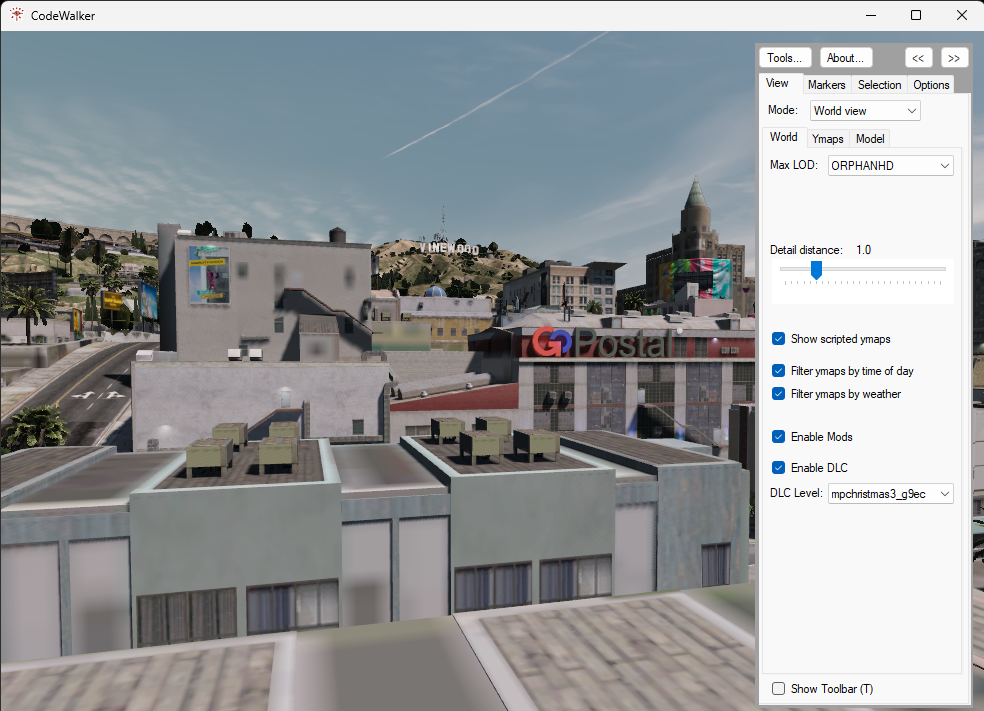Viewport: 984px width, 711px height.
Task: Close the CodeWalker window
Action: (961, 15)
